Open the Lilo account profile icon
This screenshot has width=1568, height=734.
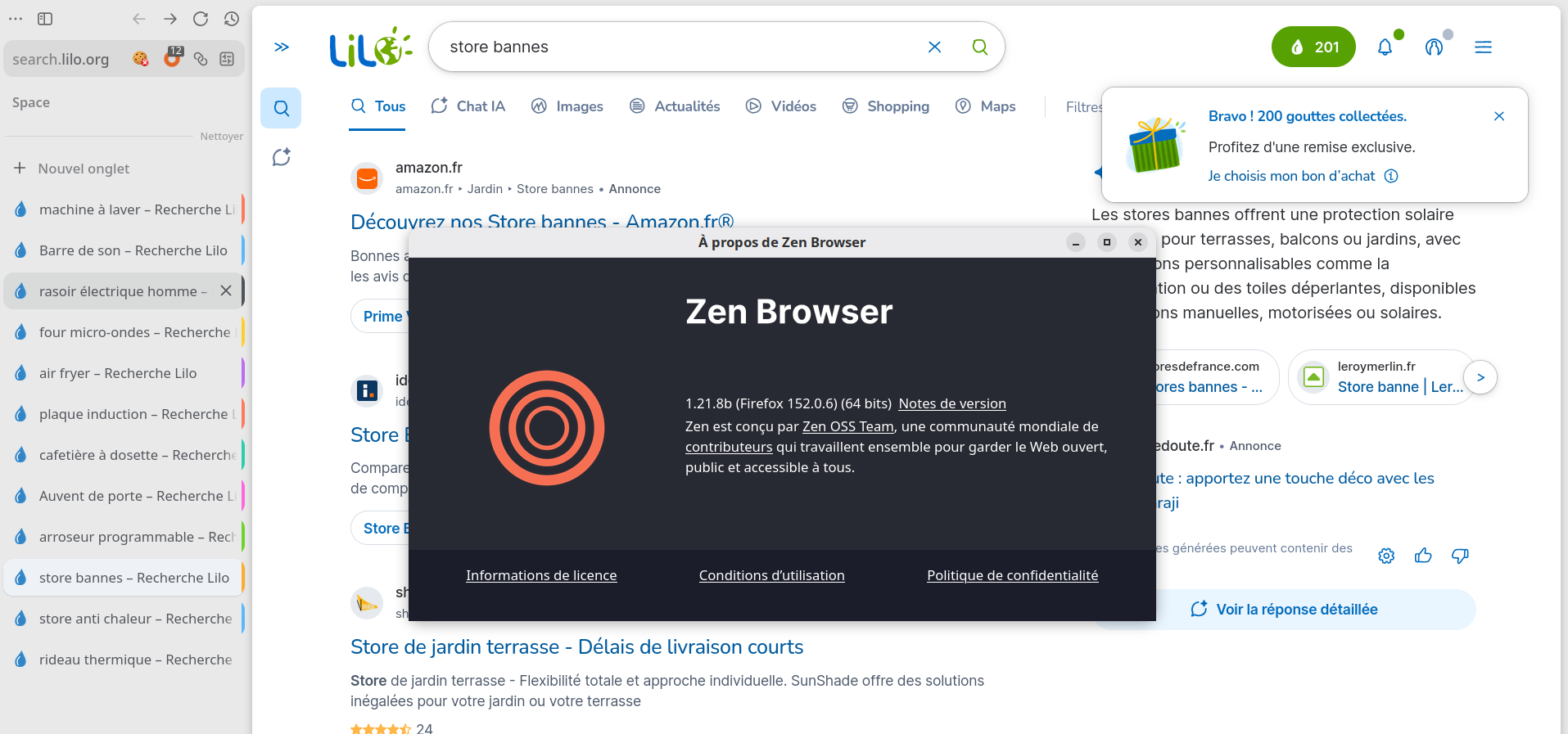[x=1434, y=47]
